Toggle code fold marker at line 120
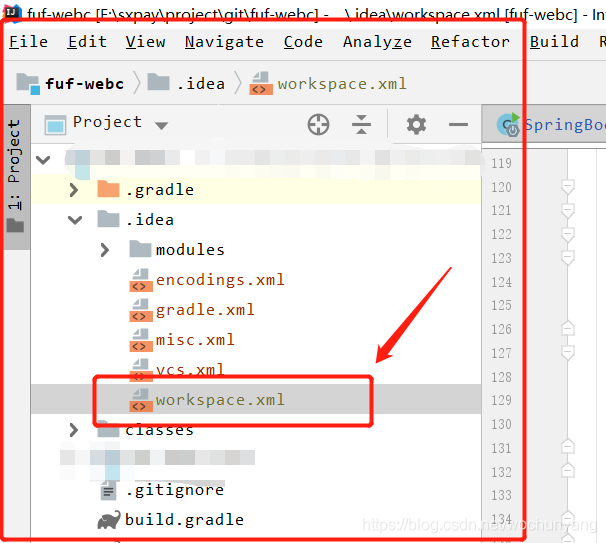Screen dimensions: 606x543 [x=567, y=187]
